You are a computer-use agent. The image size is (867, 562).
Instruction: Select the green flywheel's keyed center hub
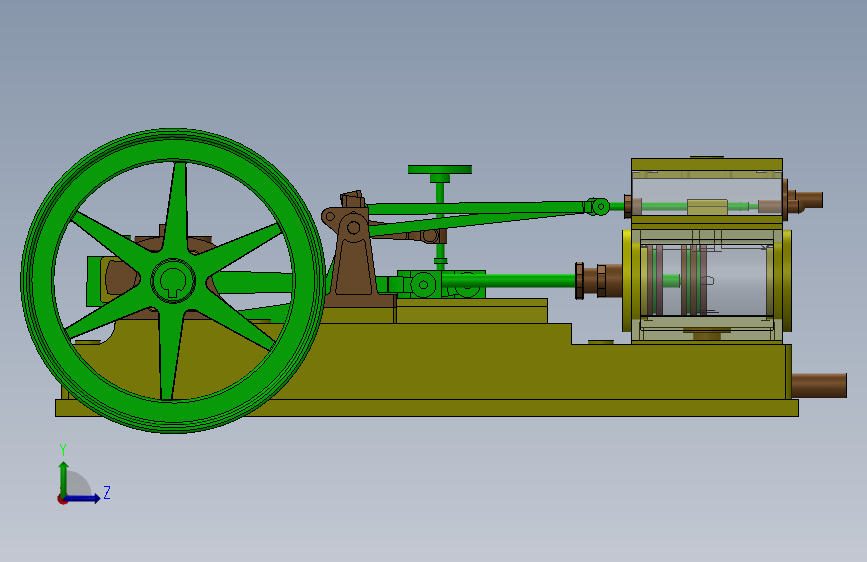tap(173, 280)
